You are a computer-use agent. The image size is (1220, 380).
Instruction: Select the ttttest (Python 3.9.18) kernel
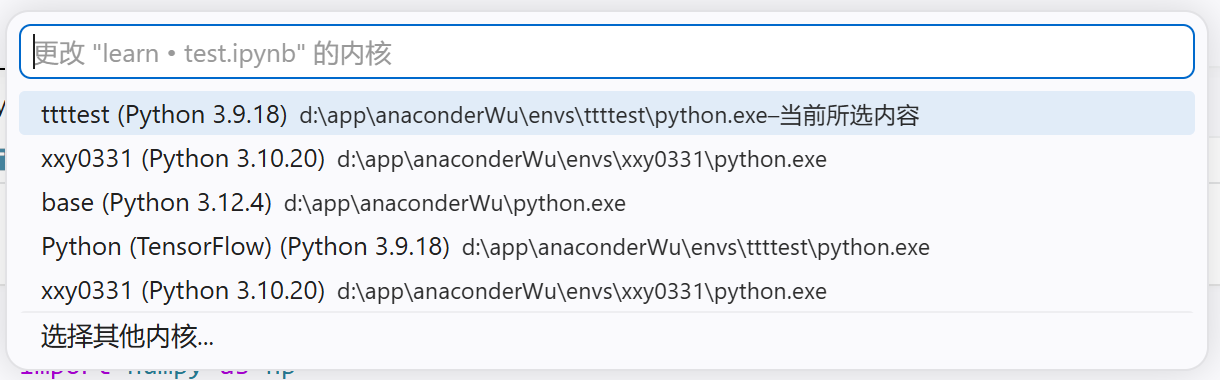click(x=607, y=114)
